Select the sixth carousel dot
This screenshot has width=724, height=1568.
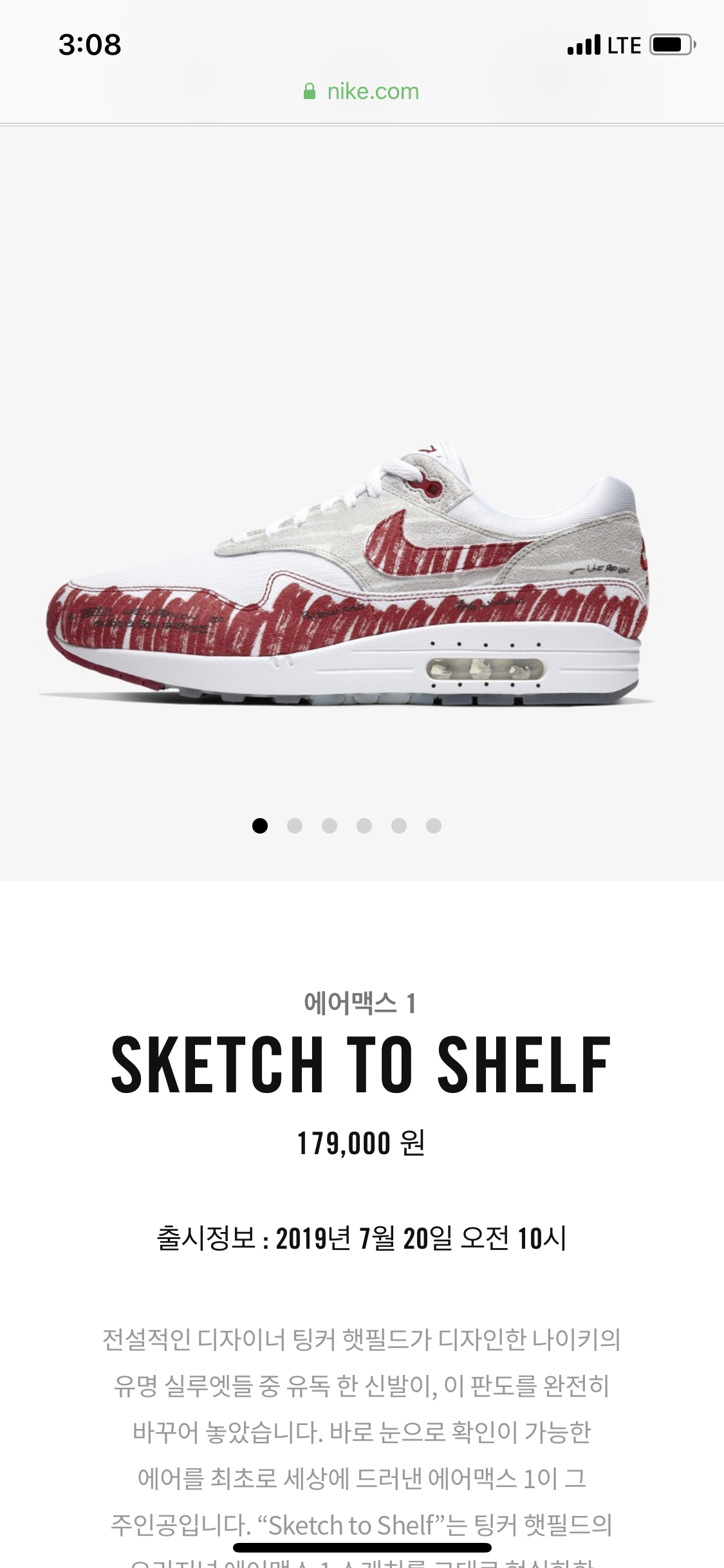click(434, 825)
